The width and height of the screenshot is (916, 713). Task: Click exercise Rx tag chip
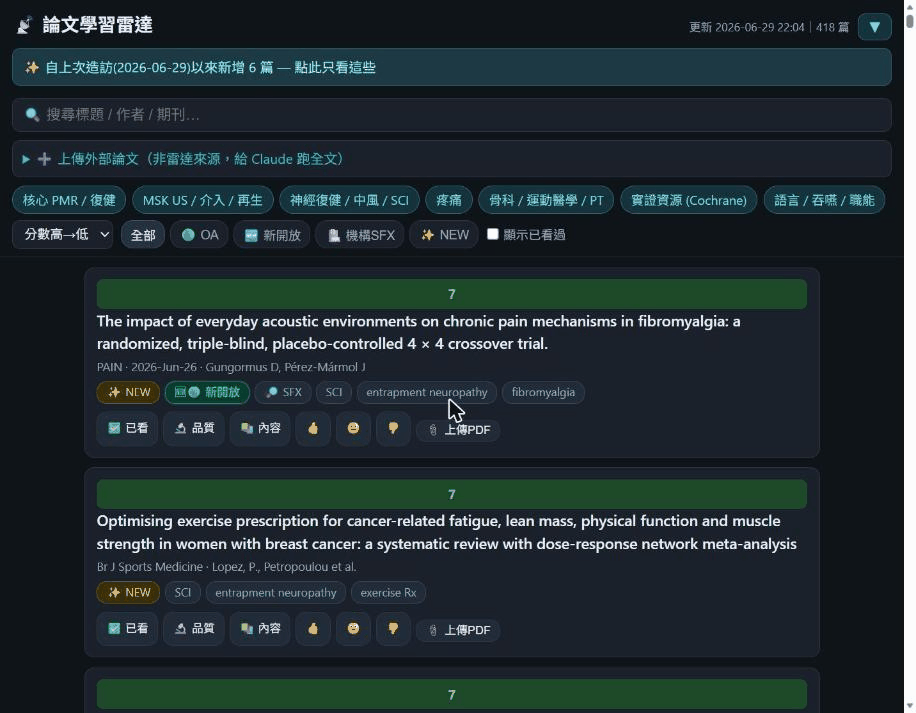pyautogui.click(x=388, y=593)
